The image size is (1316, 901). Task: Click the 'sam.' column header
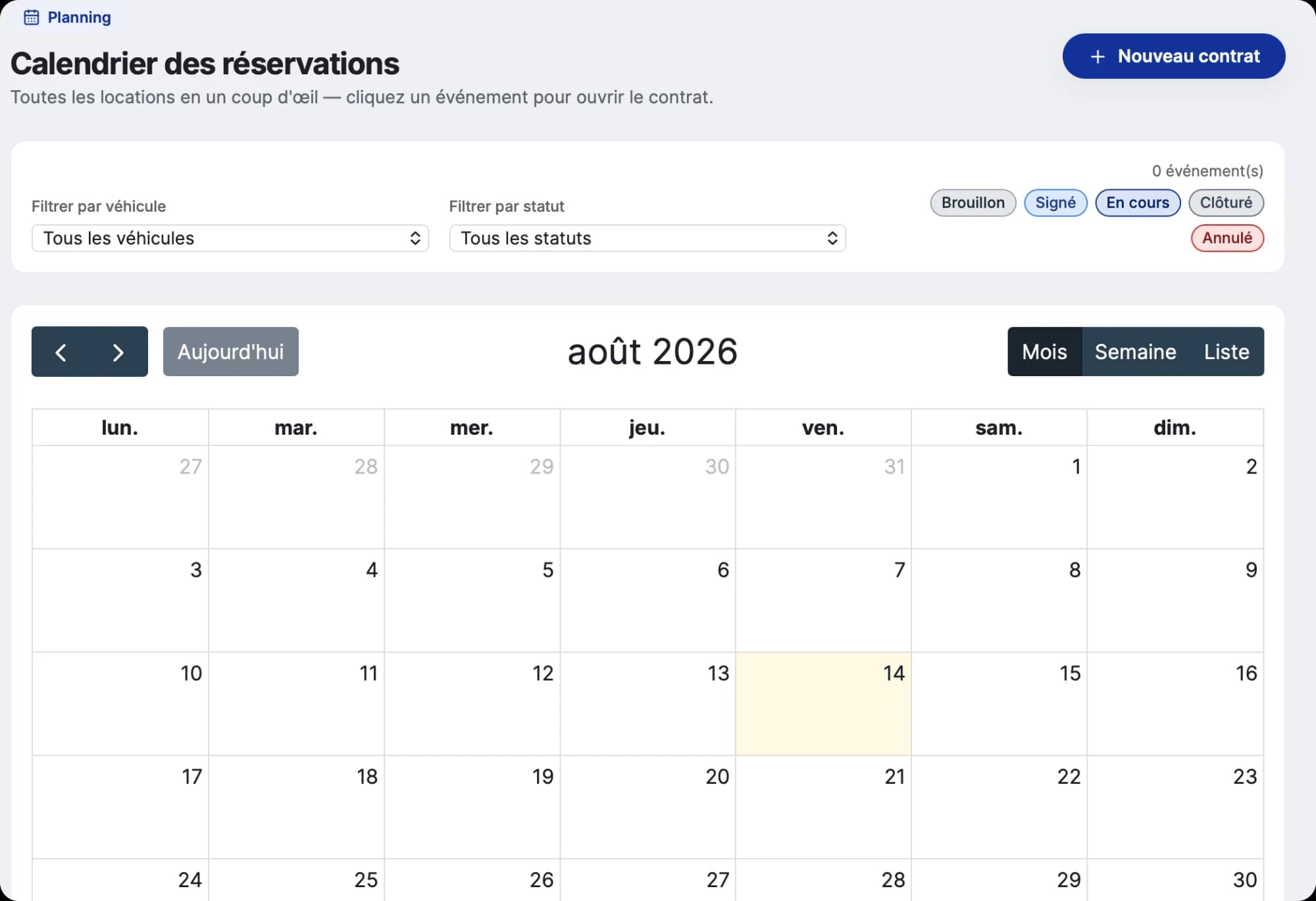999,427
